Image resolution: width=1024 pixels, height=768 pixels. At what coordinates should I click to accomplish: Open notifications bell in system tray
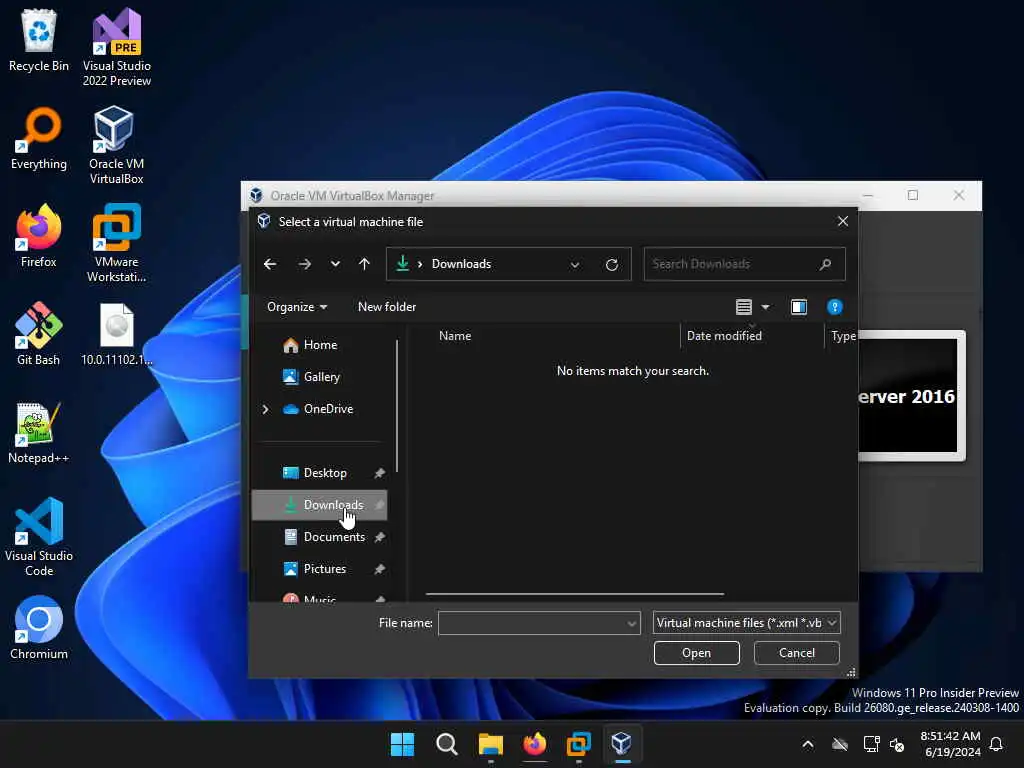(996, 744)
